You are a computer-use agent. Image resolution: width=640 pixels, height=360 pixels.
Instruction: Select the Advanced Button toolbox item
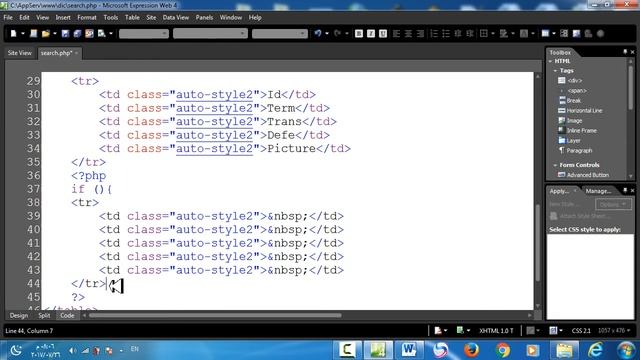pos(588,175)
